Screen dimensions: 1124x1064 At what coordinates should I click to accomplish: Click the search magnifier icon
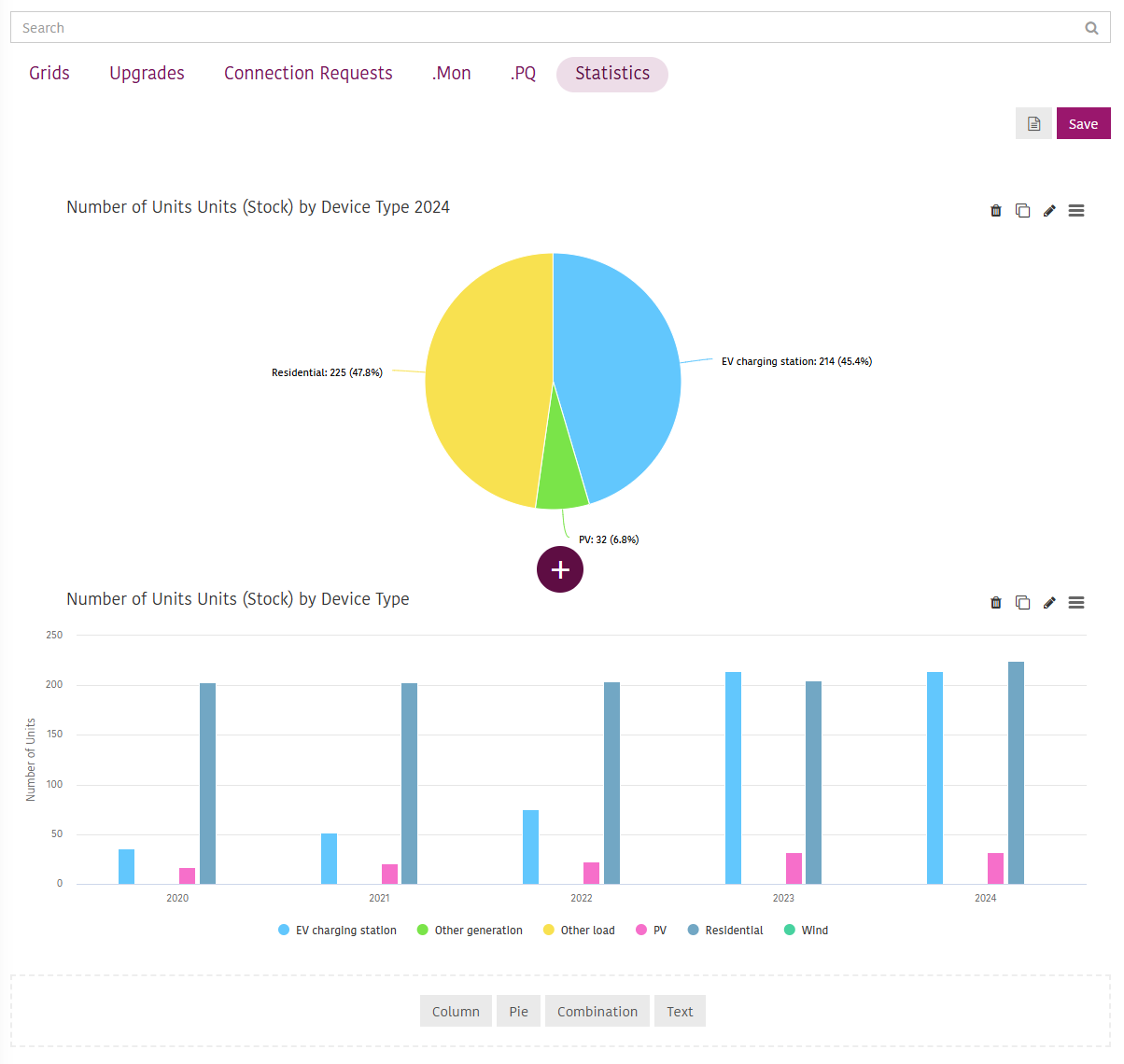tap(1091, 28)
